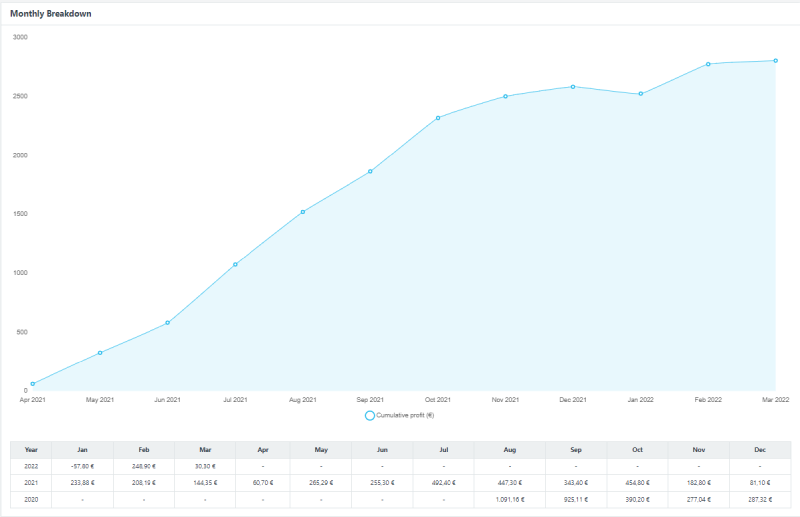This screenshot has width=800, height=517.
Task: Select the 2020 row label
Action: pyautogui.click(x=31, y=498)
